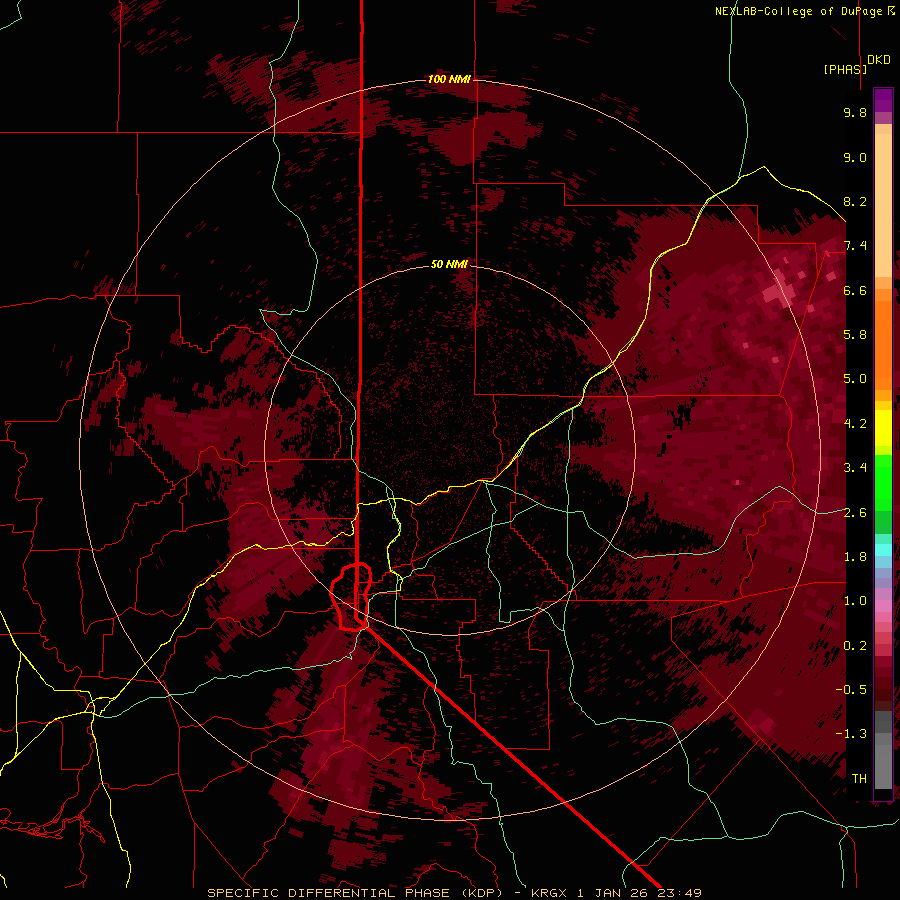This screenshot has height=900, width=900.
Task: Click the 2.6 scale value
Action: (x=855, y=513)
